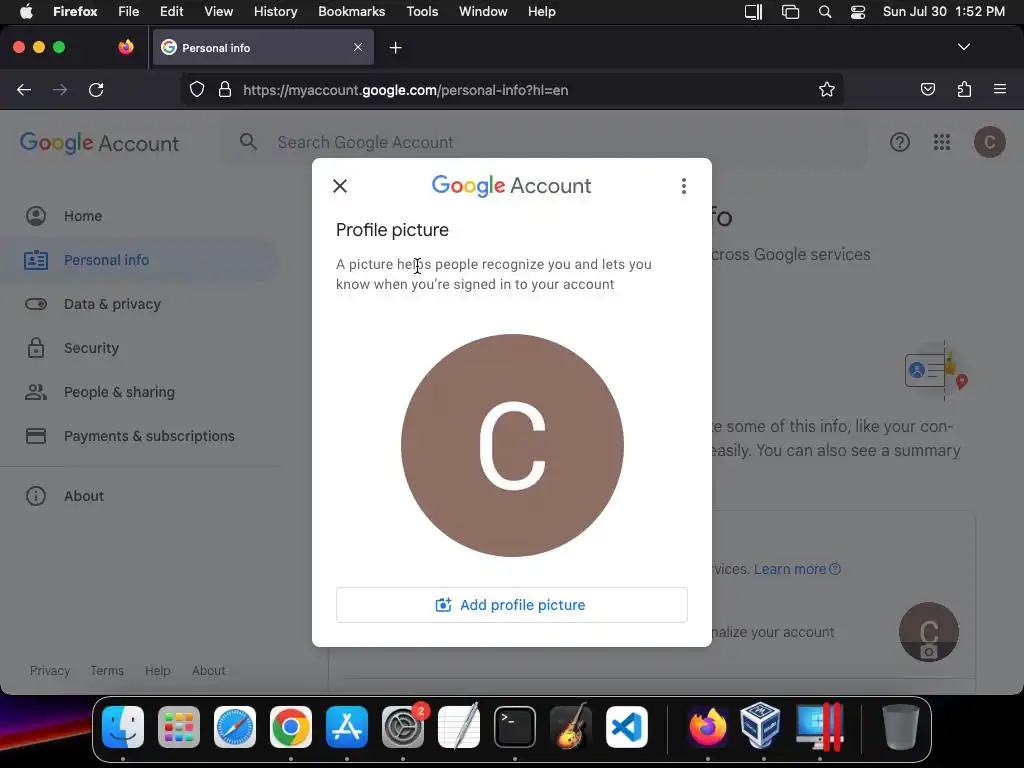Open Control Center in the menu bar
This screenshot has width=1024, height=768.
click(x=857, y=12)
